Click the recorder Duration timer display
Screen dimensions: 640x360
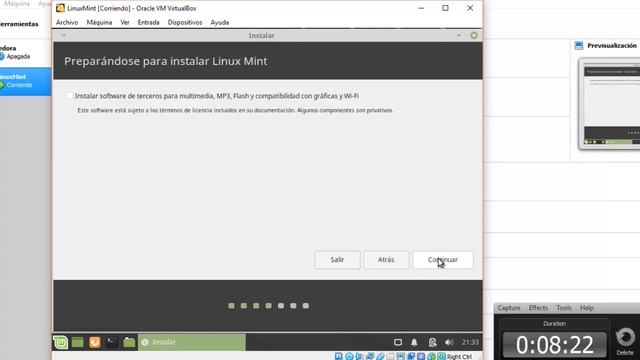(554, 344)
